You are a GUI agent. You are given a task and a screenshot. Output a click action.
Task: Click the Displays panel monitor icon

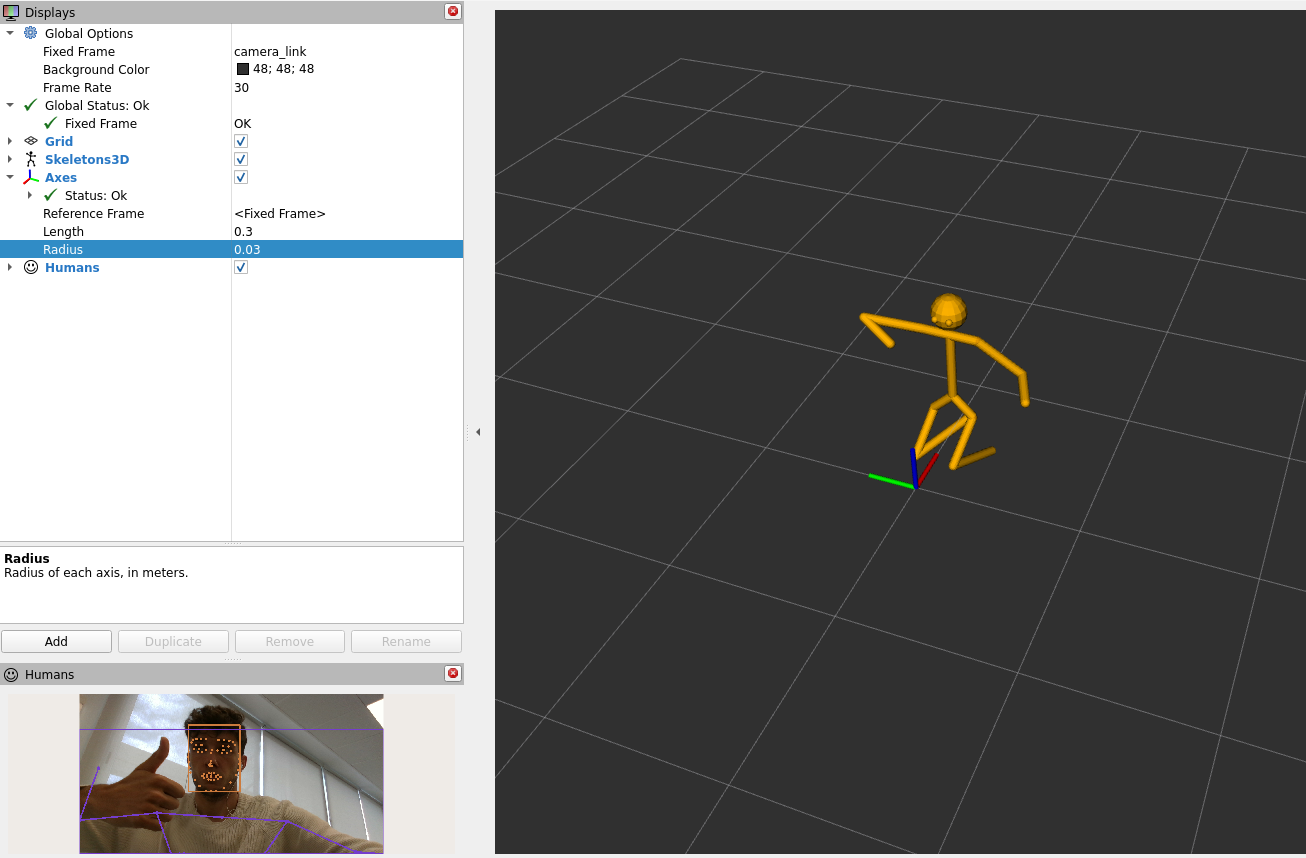10,11
